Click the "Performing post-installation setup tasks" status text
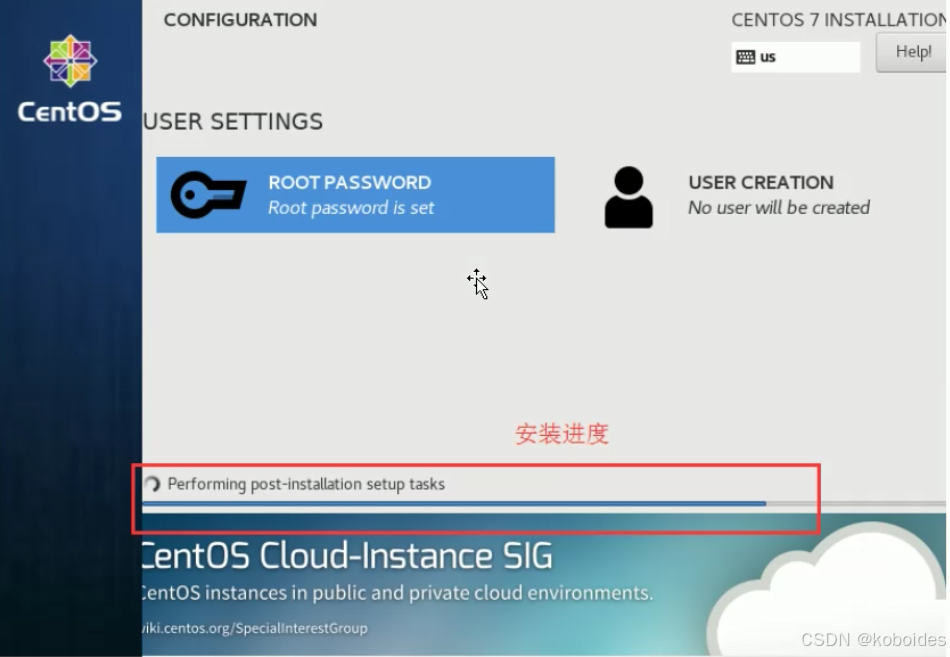 point(306,484)
